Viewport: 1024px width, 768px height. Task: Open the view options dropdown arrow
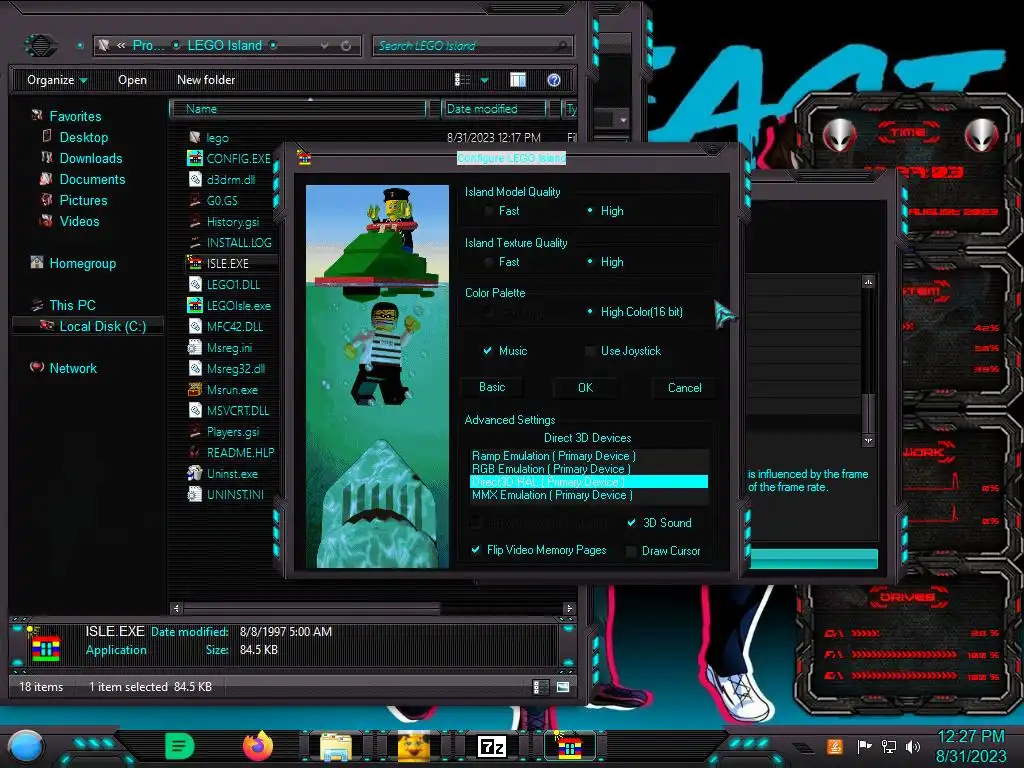point(485,80)
